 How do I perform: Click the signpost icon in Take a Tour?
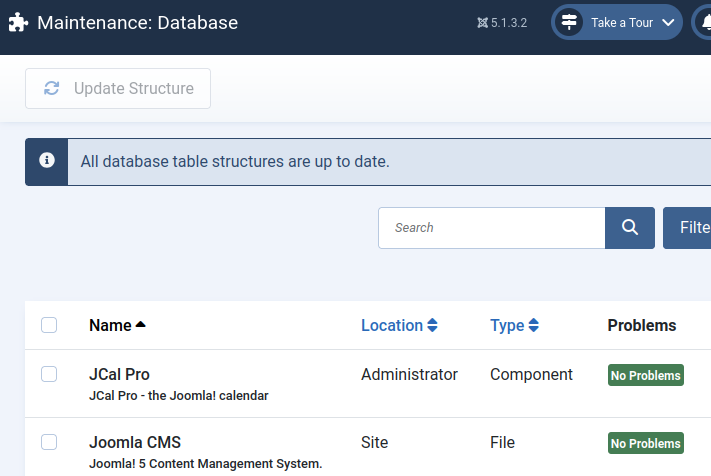[x=569, y=22]
